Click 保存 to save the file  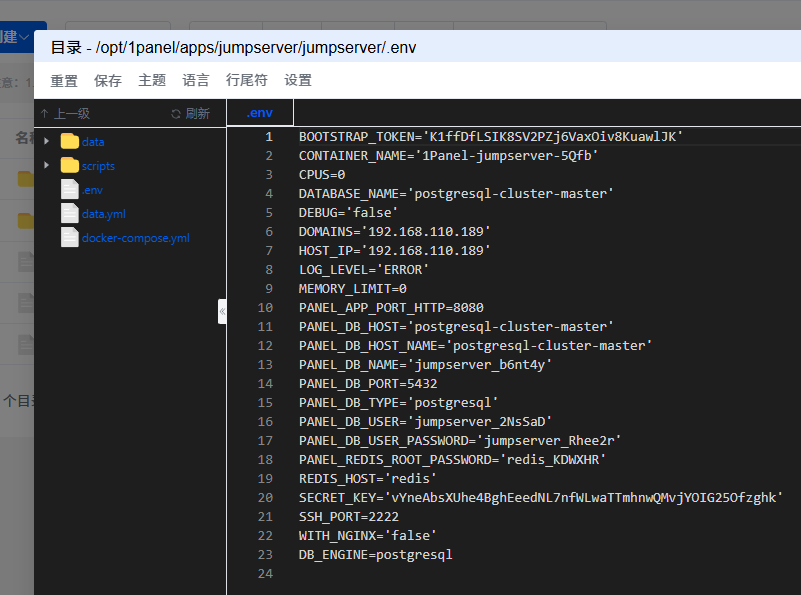(108, 81)
